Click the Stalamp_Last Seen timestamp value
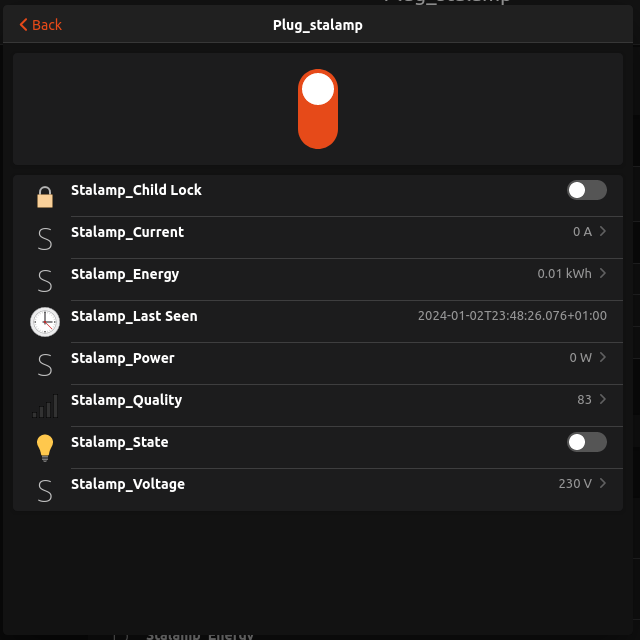The height and width of the screenshot is (640, 640). point(512,316)
